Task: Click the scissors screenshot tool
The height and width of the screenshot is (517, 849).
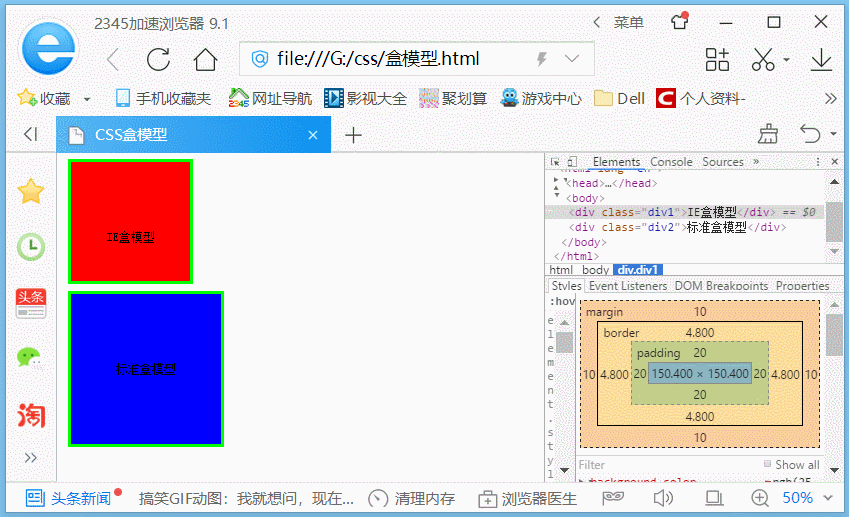Action: (x=763, y=60)
